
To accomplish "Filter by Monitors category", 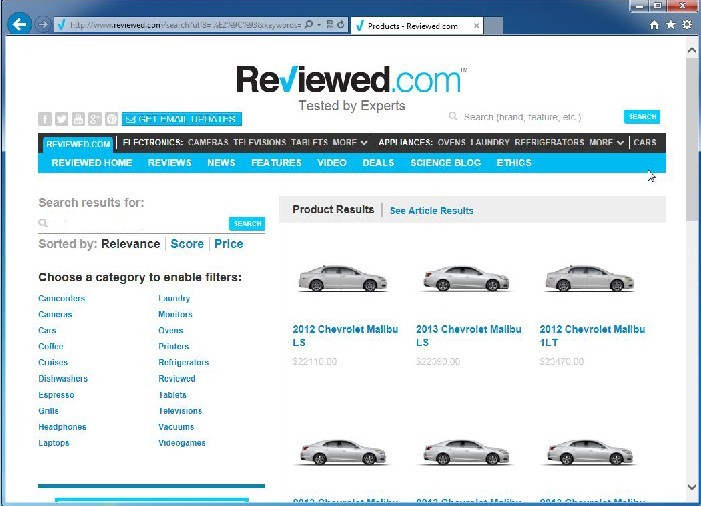I will coord(175,314).
